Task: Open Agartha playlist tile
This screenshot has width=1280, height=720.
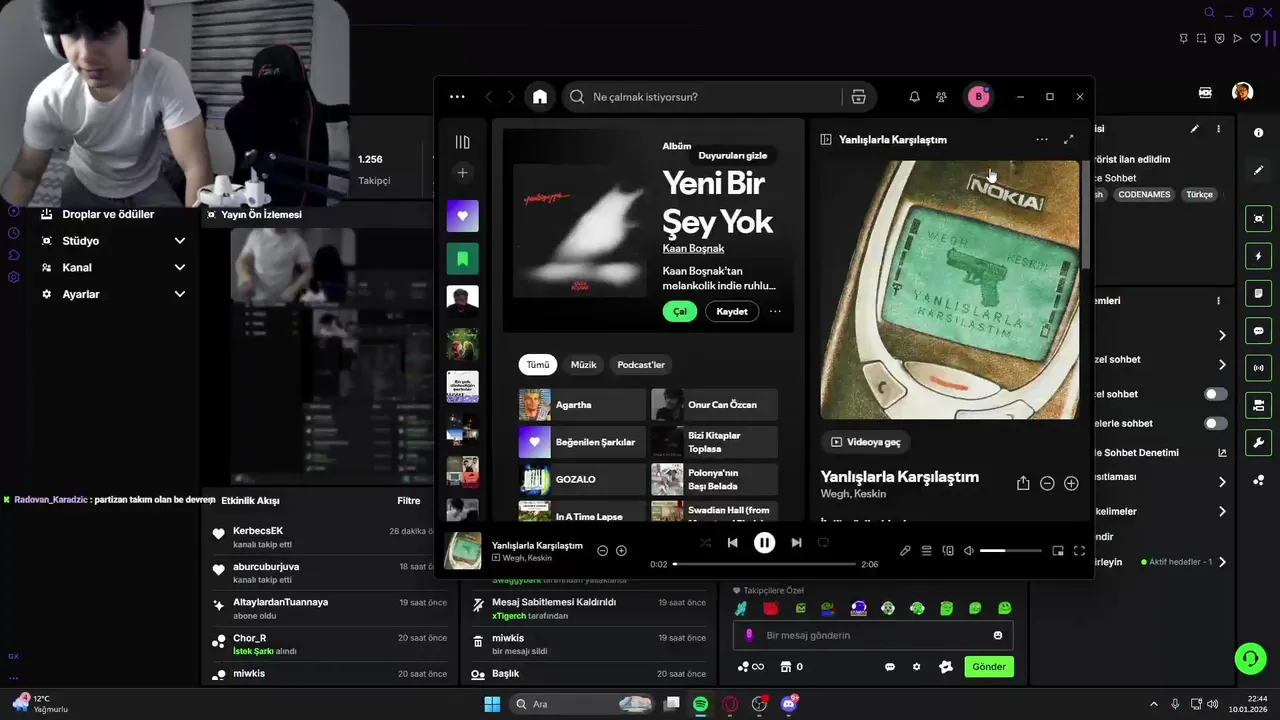Action: 582,405
